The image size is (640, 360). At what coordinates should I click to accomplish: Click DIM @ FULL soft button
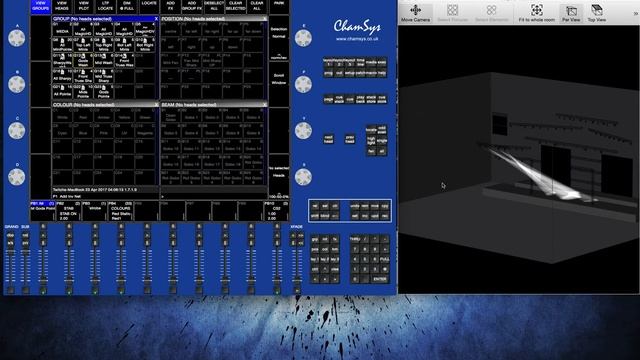tap(127, 6)
